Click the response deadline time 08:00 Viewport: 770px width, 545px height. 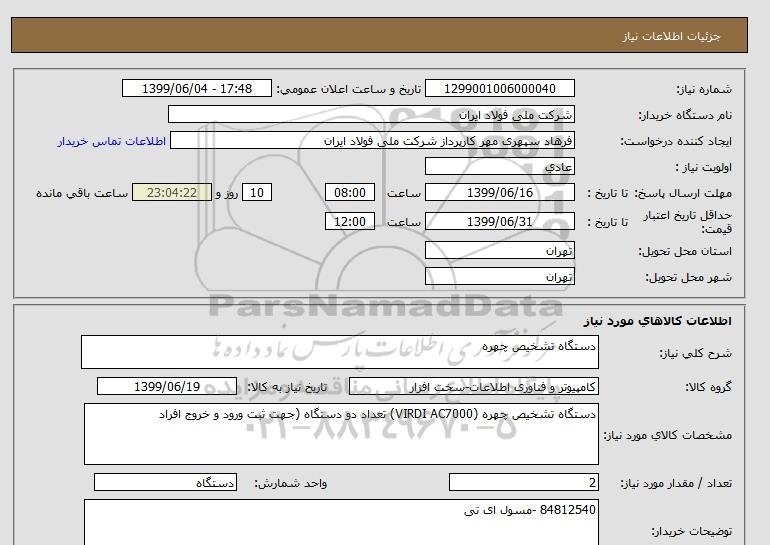[350, 192]
